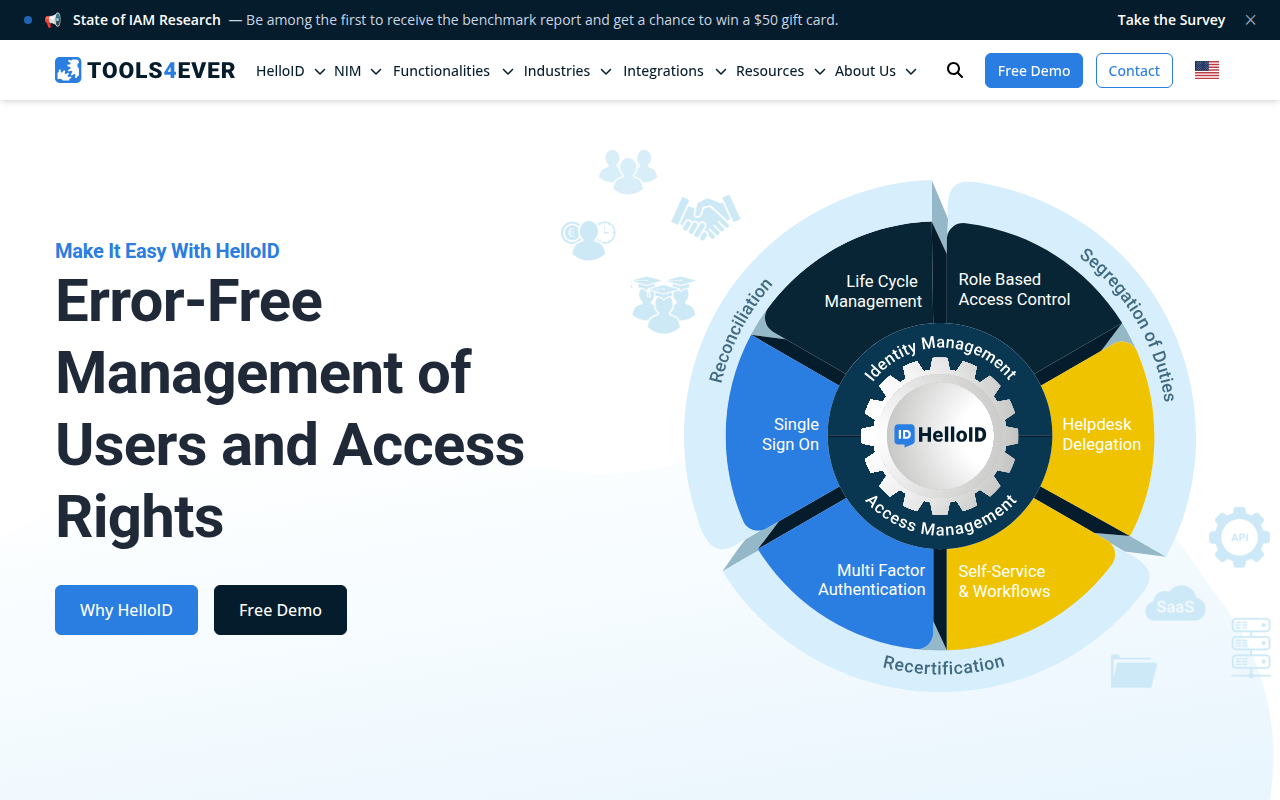Expand the Functionalities chevron

click(507, 71)
